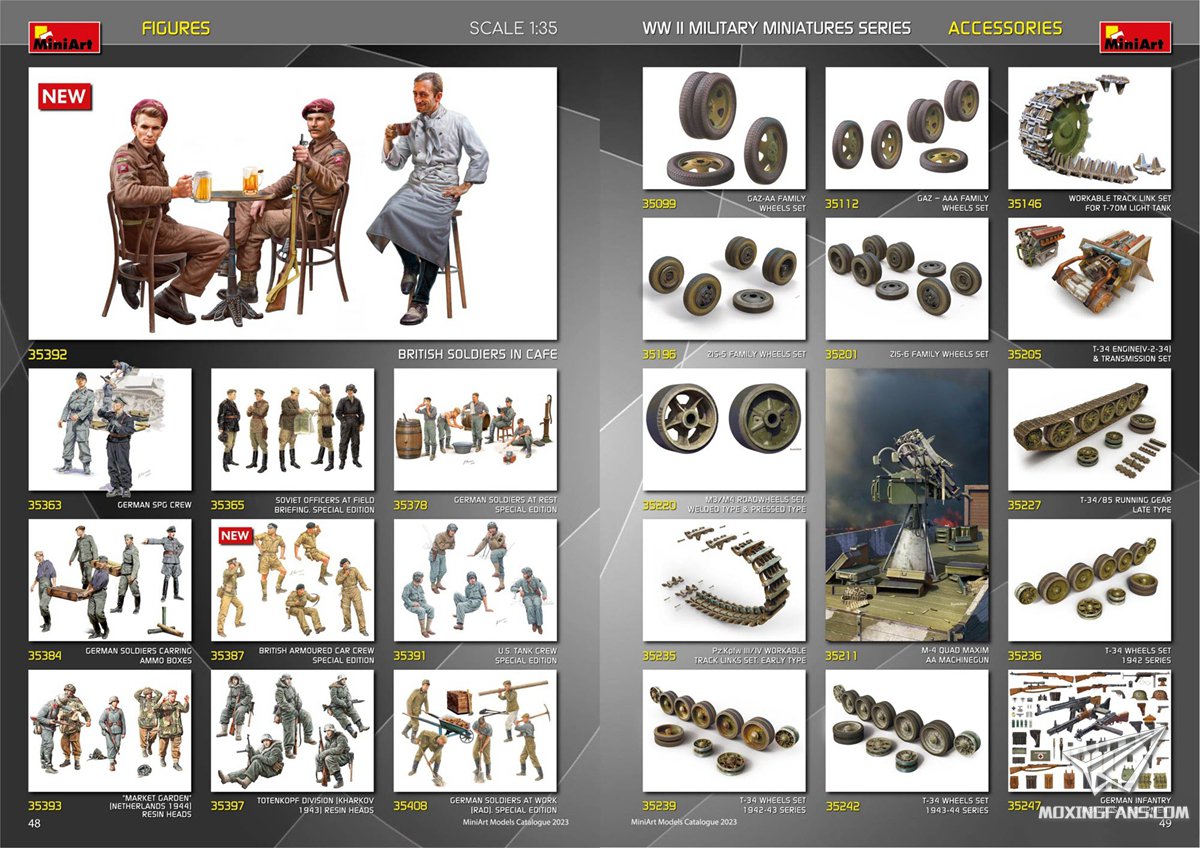Click the TOTENKOPF DIVISION caption text
Viewport: 1200px width, 848px height.
pyautogui.click(x=318, y=806)
